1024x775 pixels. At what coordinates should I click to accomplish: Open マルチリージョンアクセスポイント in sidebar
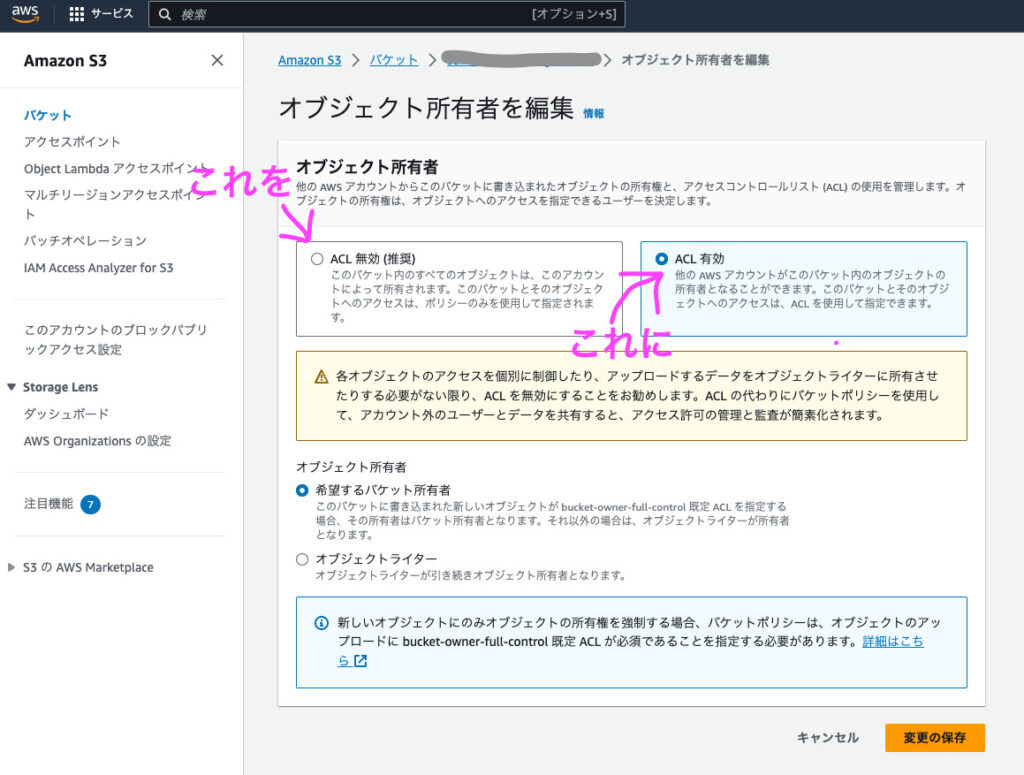click(115, 204)
